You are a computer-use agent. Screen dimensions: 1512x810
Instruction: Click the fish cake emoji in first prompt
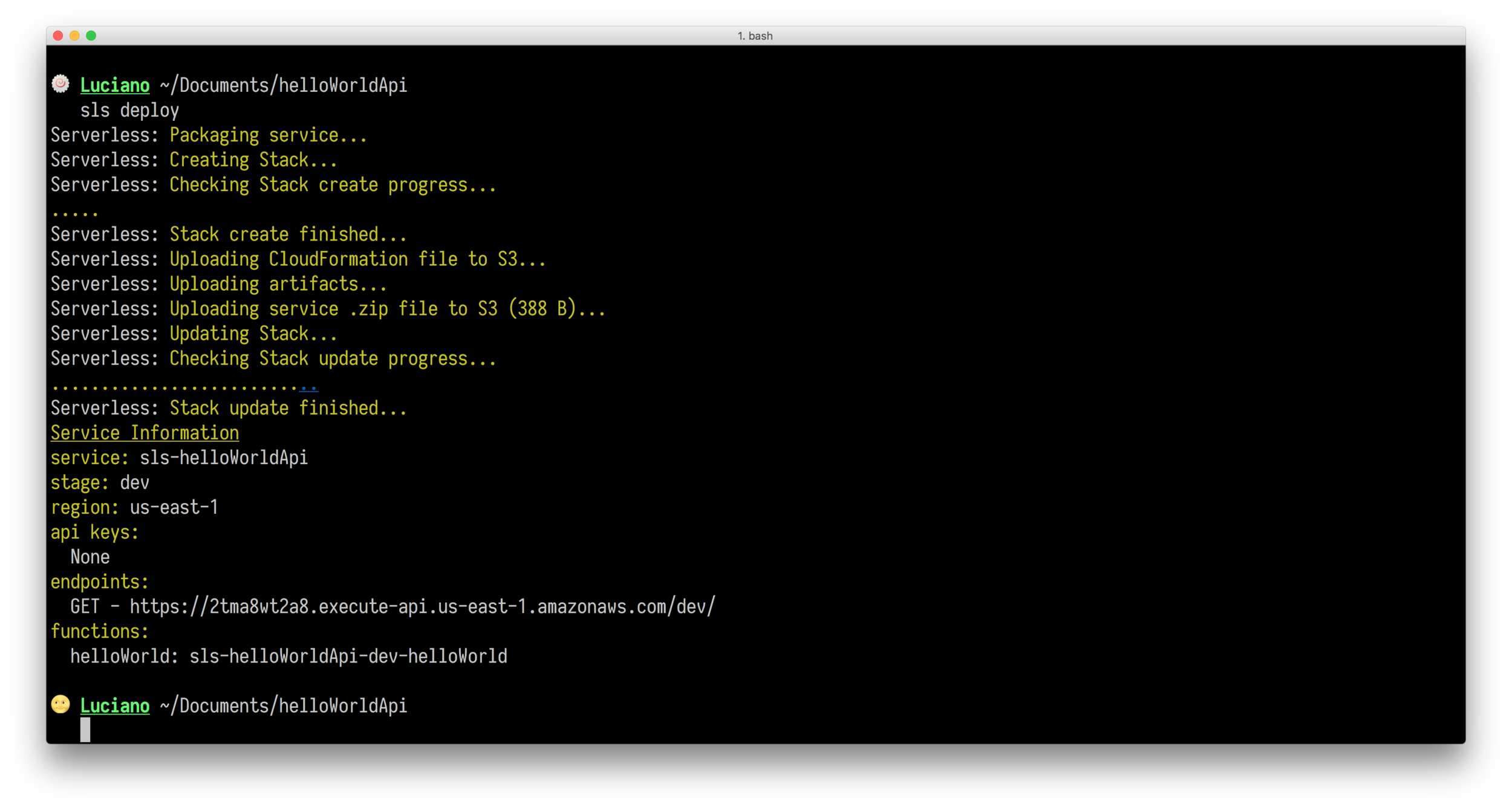click(60, 84)
